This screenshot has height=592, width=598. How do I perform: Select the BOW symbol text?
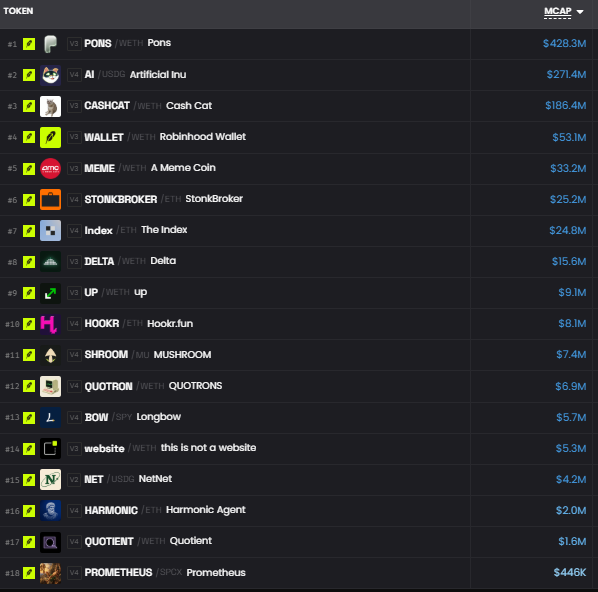[96, 417]
